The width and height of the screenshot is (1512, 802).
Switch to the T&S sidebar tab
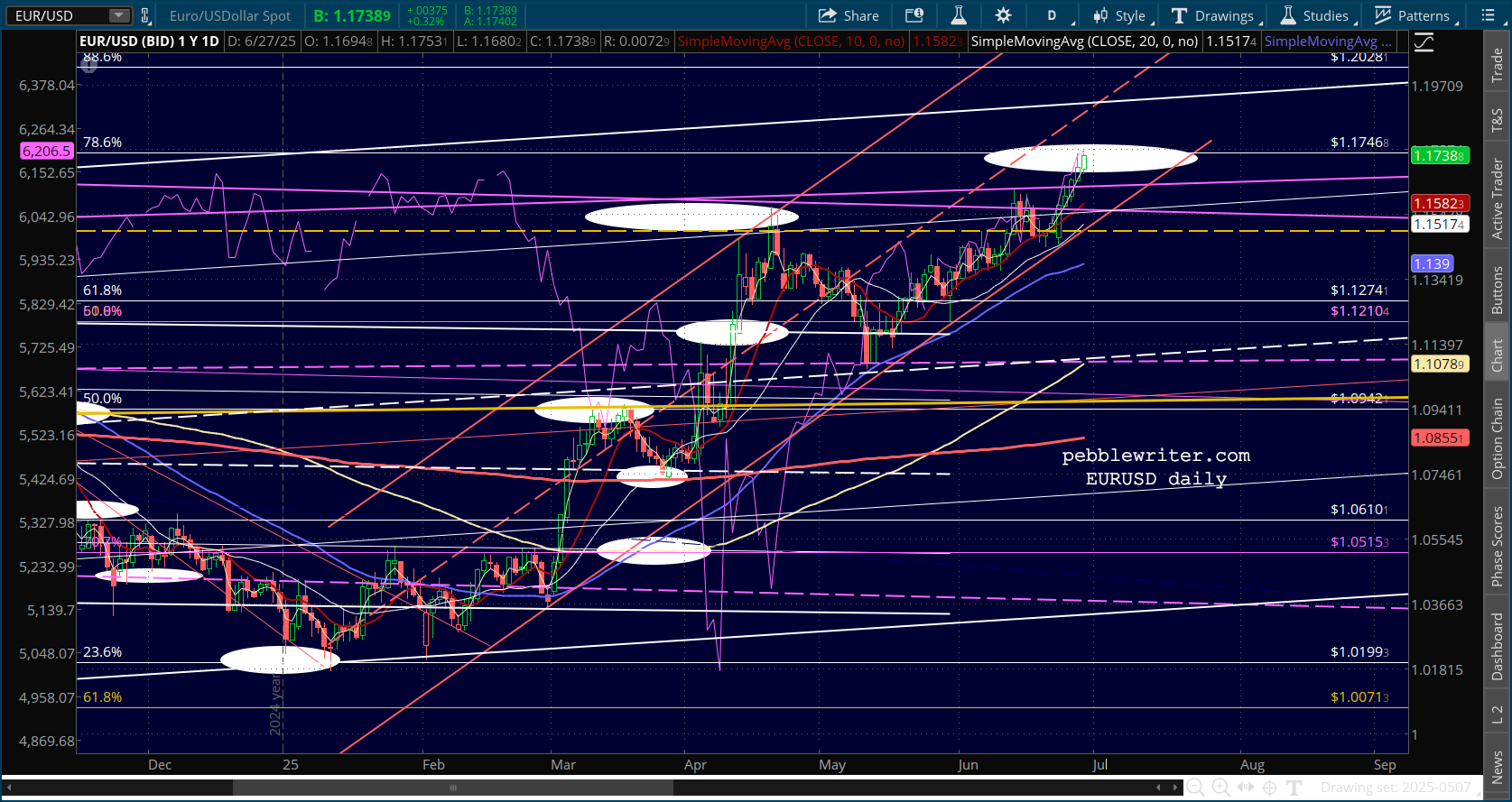click(1498, 120)
